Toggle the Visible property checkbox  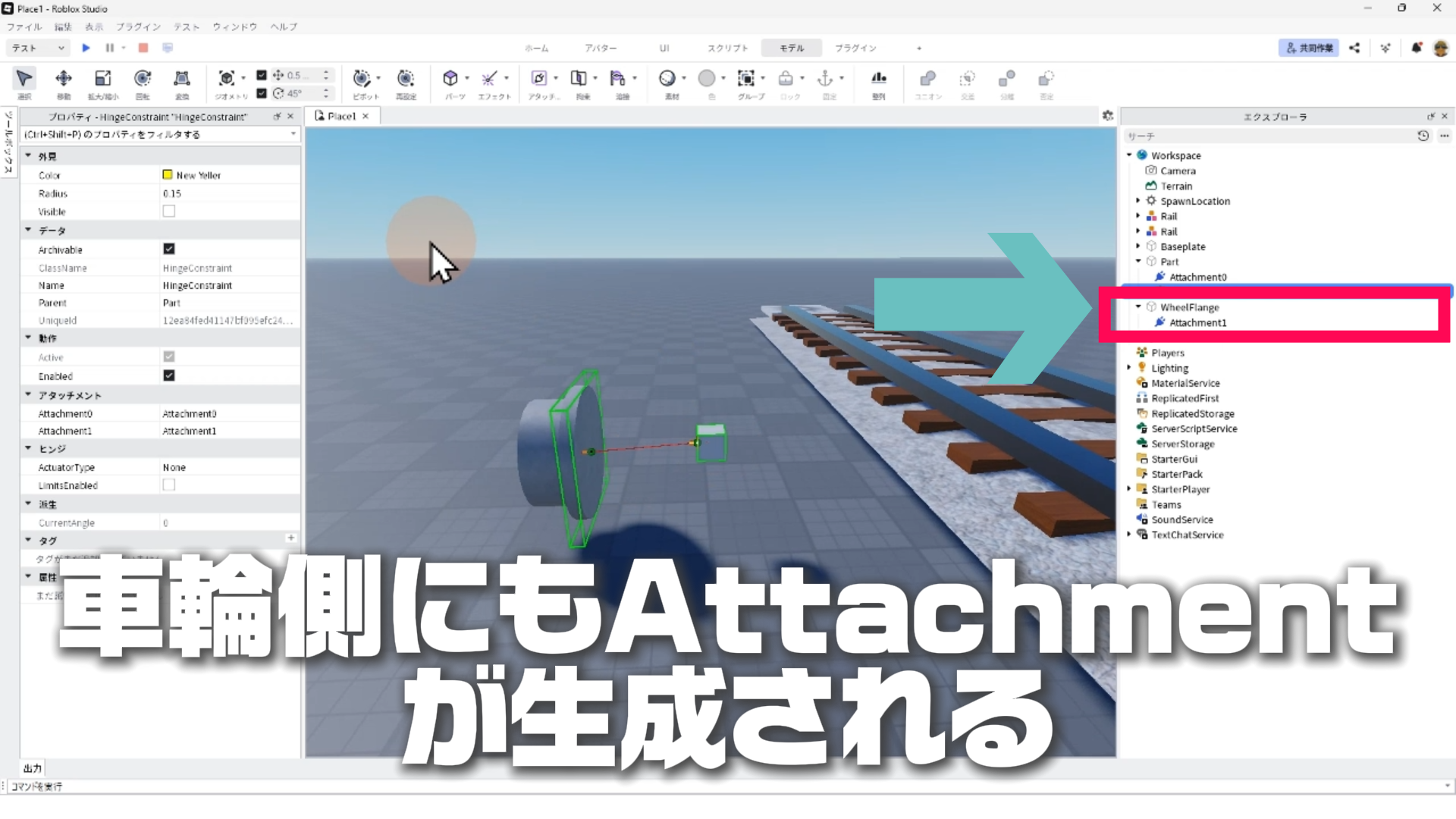(x=169, y=212)
